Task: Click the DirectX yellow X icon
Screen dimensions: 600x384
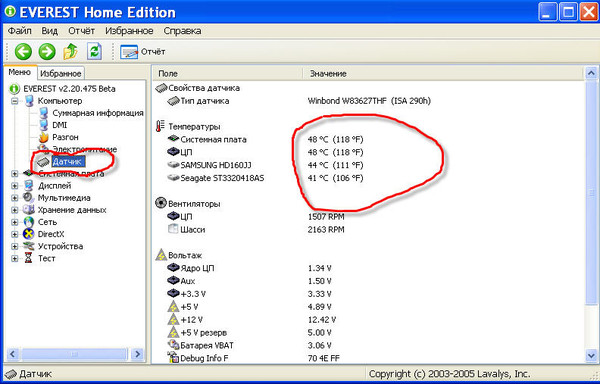Action: pos(29,234)
